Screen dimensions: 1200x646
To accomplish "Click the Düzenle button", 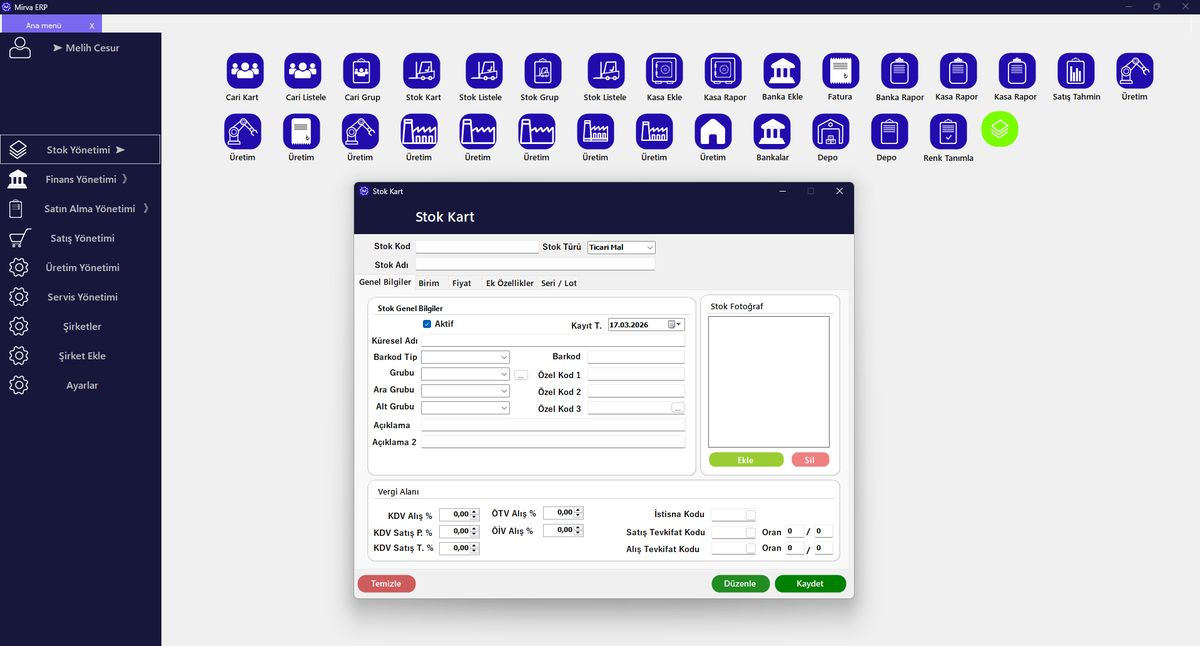I will pos(741,583).
